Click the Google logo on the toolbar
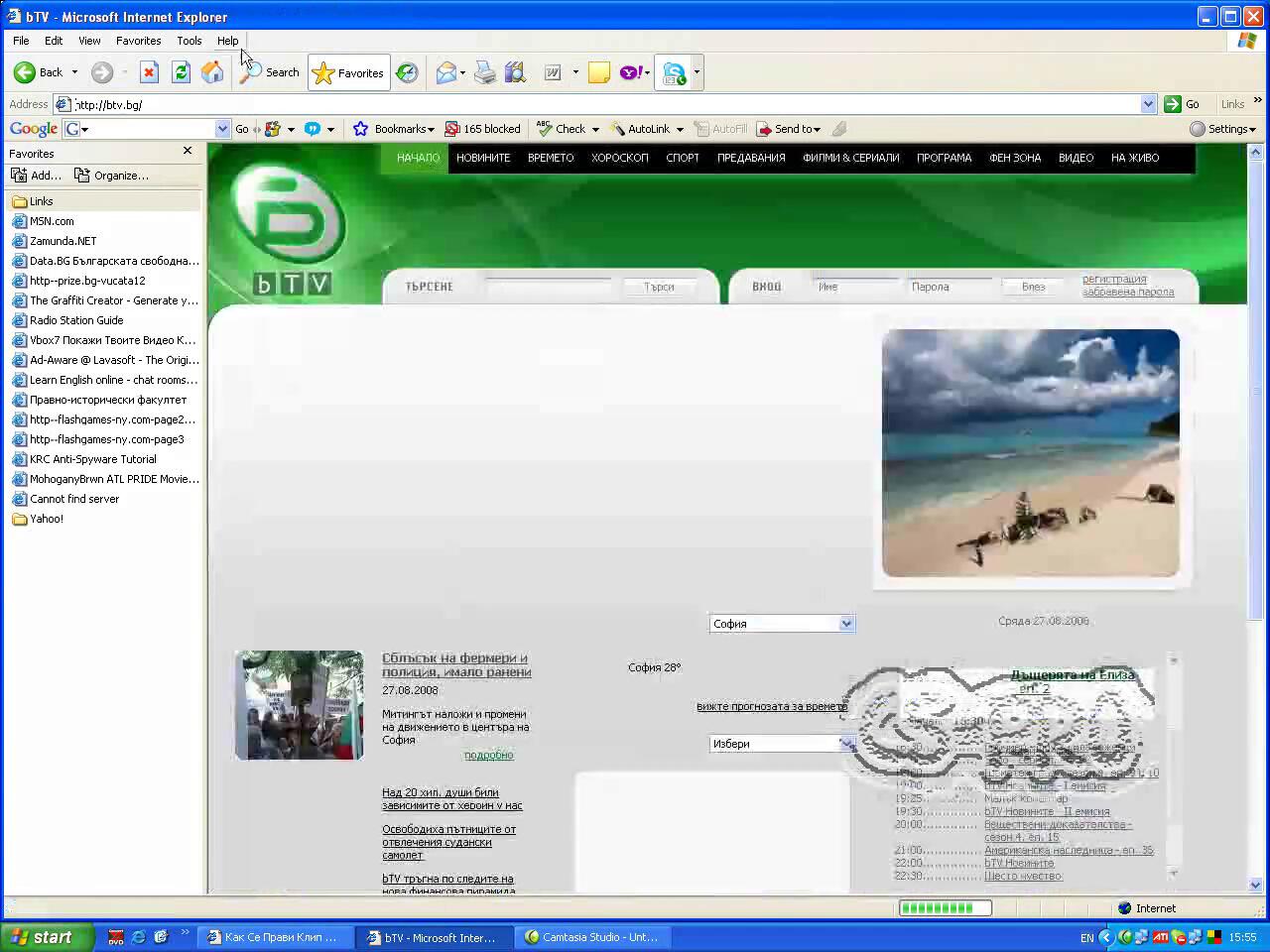 (x=33, y=129)
